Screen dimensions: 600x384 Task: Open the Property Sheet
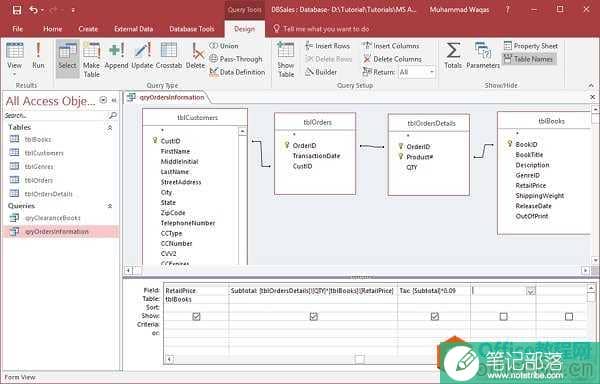click(x=531, y=46)
